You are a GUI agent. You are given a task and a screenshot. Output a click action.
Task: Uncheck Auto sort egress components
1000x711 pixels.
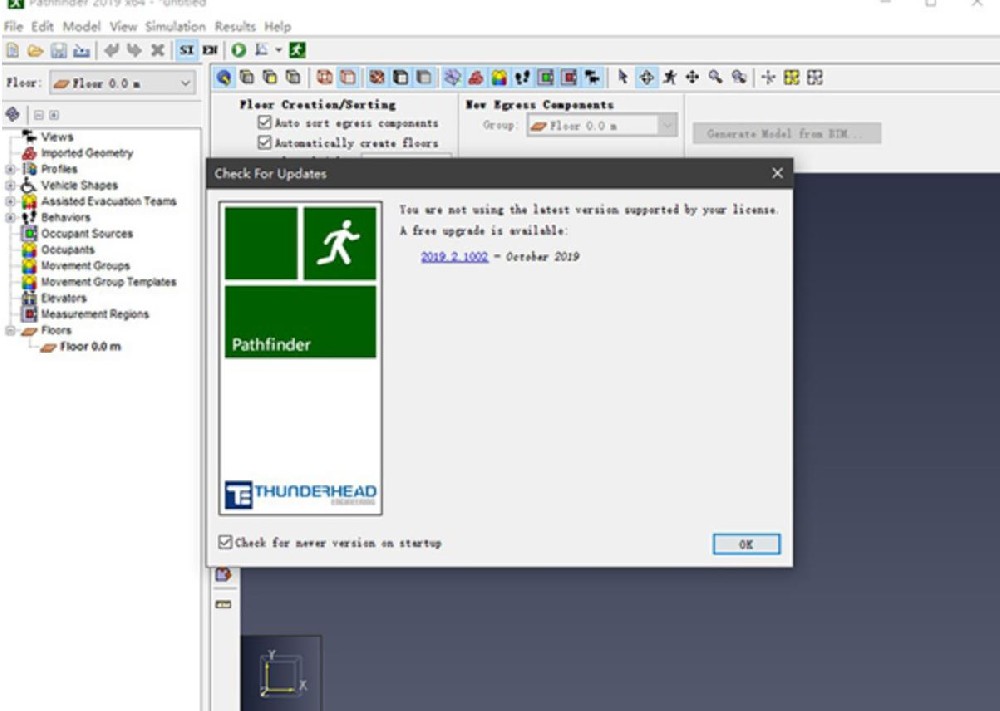(x=265, y=122)
